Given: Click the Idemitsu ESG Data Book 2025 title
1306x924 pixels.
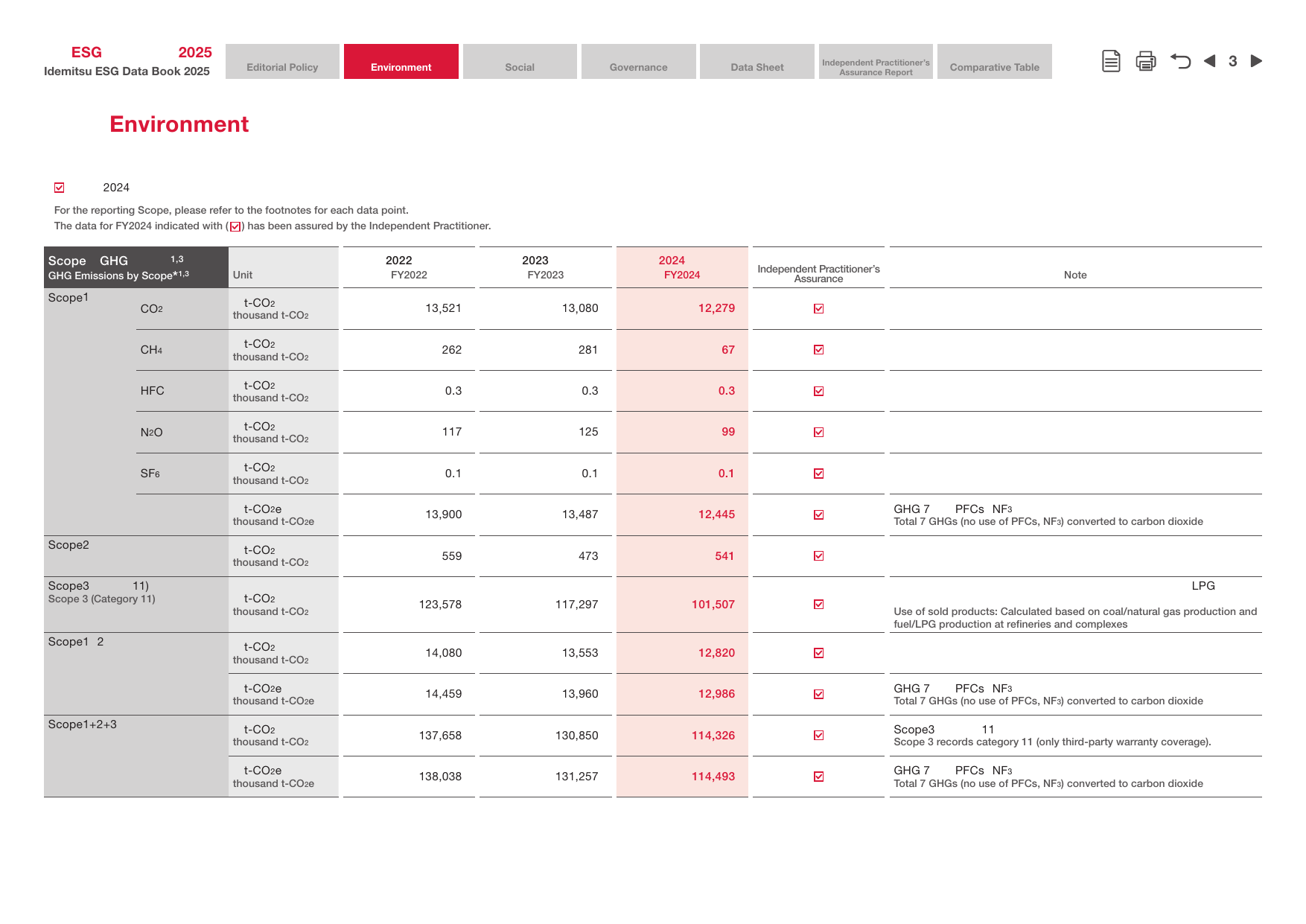Looking at the screenshot, I should click(x=127, y=71).
